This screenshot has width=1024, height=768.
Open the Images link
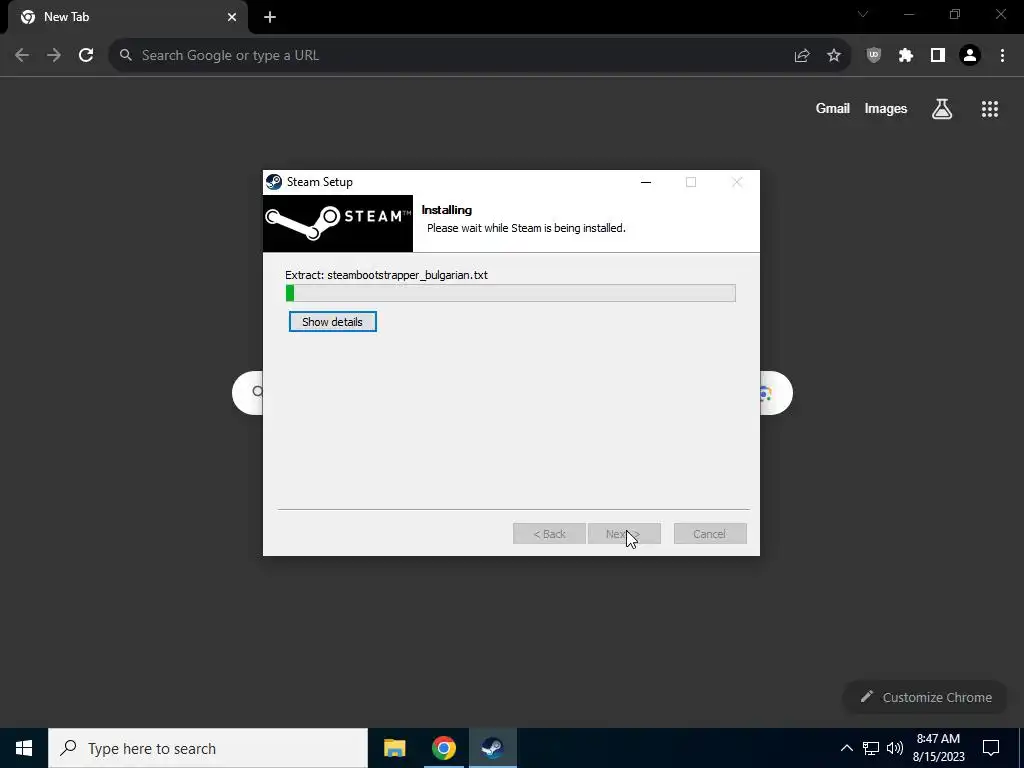pyautogui.click(x=886, y=108)
